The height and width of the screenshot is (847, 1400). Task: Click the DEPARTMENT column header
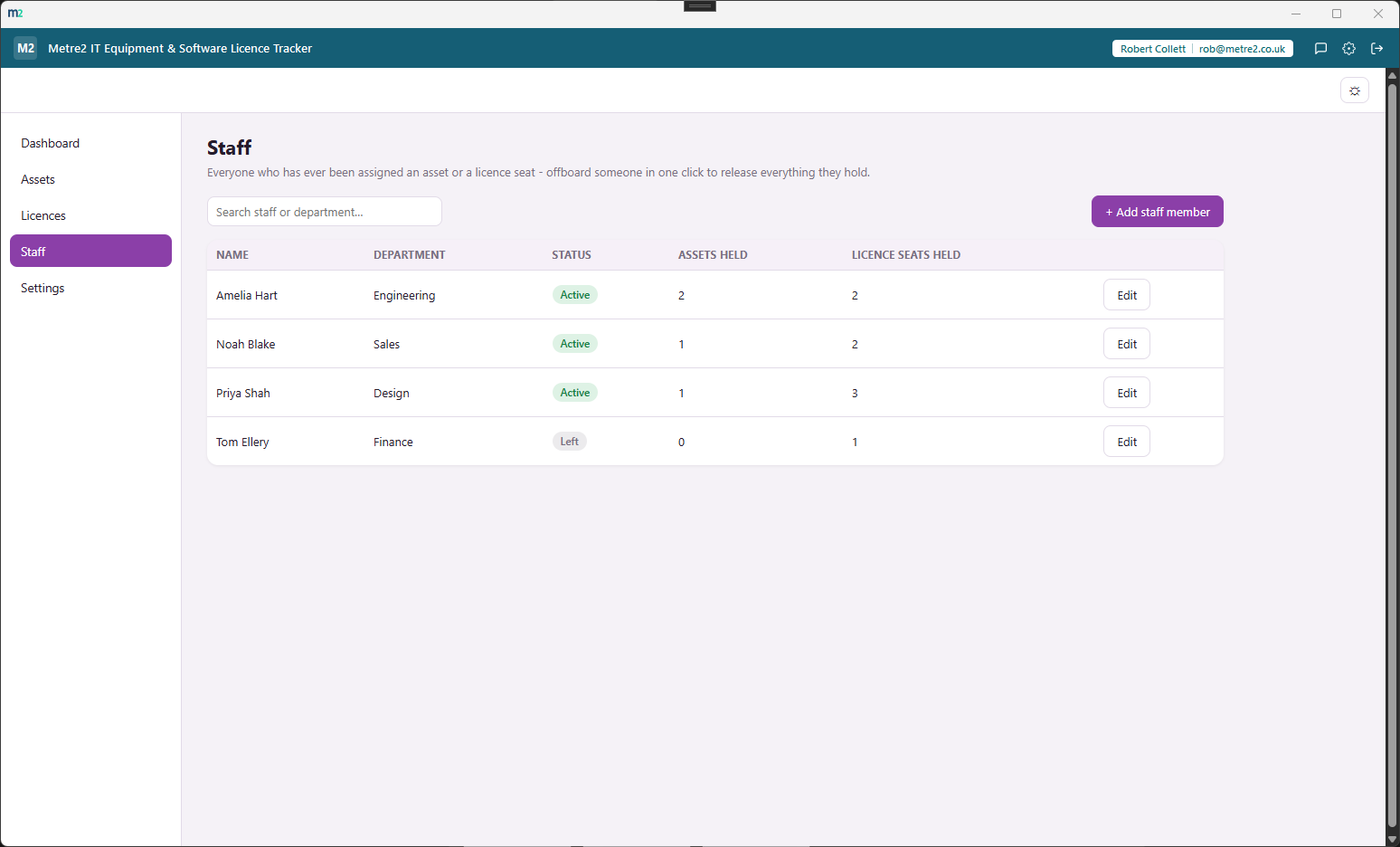tap(410, 255)
